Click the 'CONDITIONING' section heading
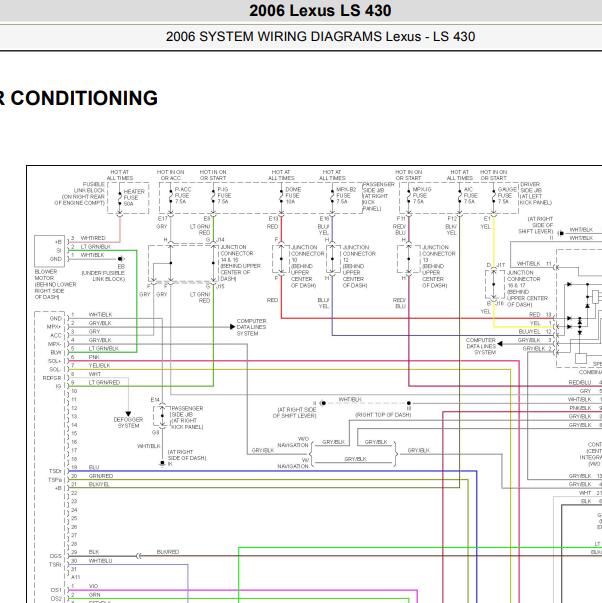 tap(84, 98)
